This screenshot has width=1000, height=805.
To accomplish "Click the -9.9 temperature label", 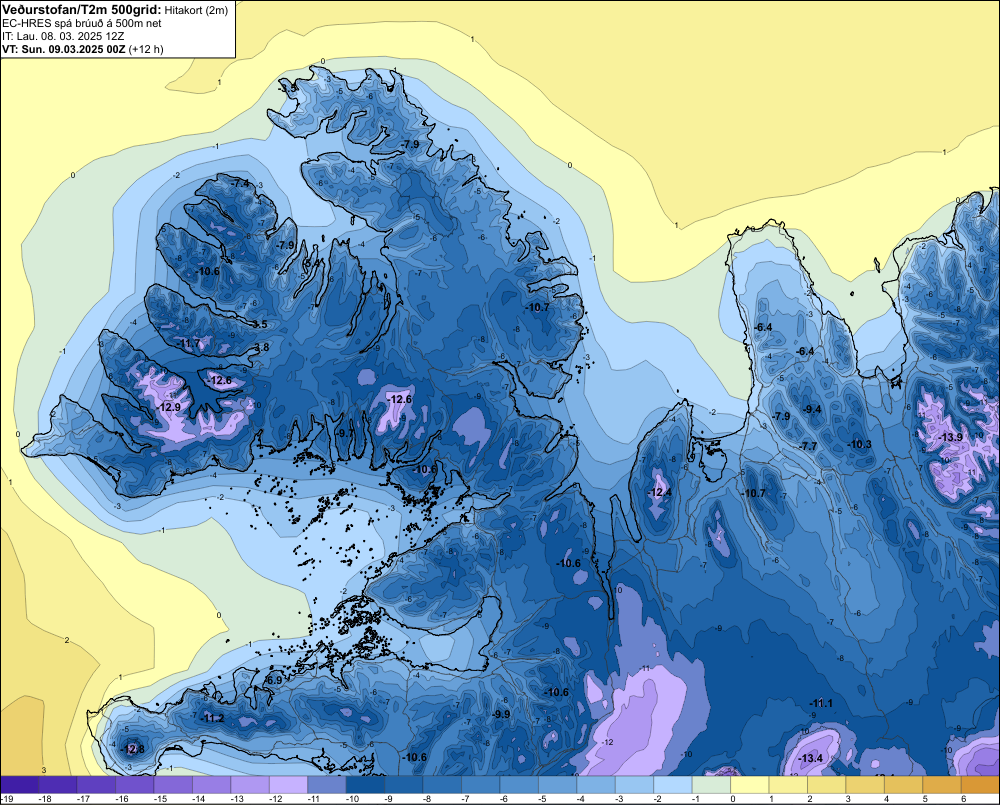I will (x=501, y=714).
